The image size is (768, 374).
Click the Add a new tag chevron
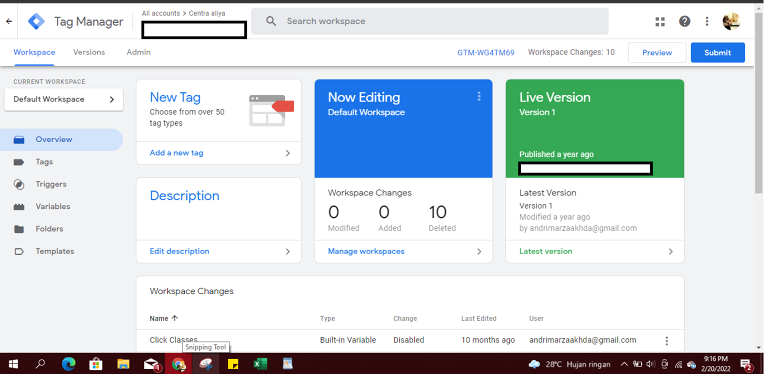[x=288, y=153]
